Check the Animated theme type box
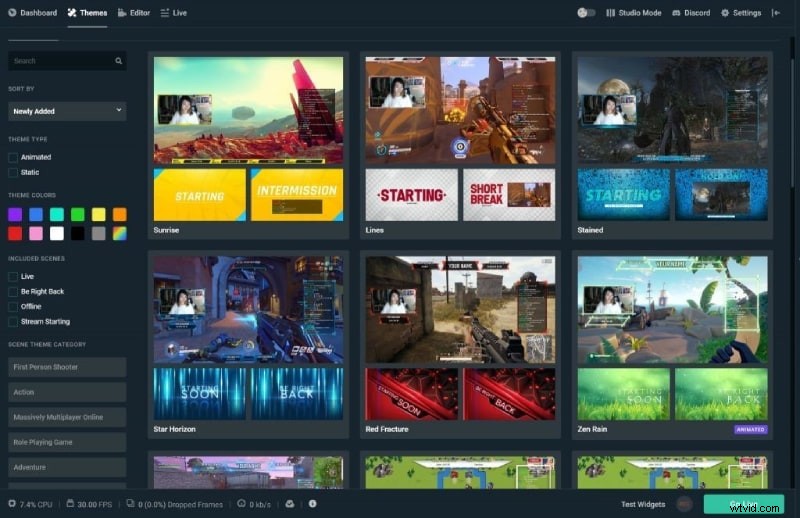 [x=13, y=157]
